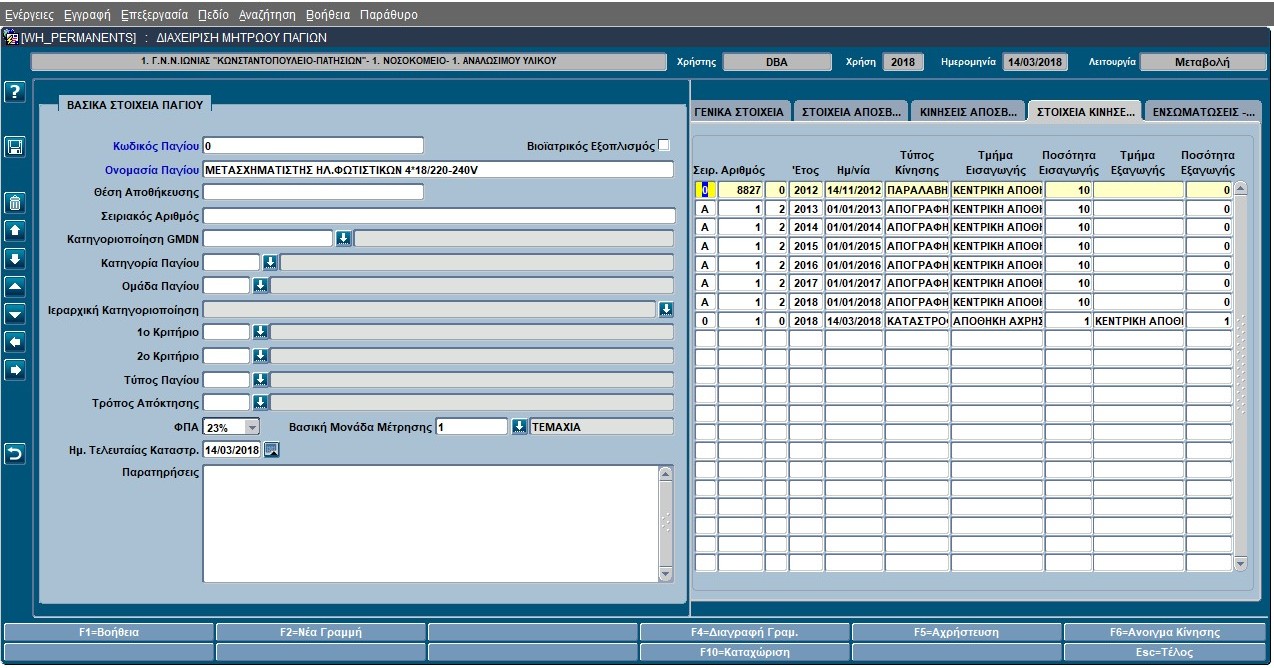Open the Επεξεργασία menu

coord(154,15)
